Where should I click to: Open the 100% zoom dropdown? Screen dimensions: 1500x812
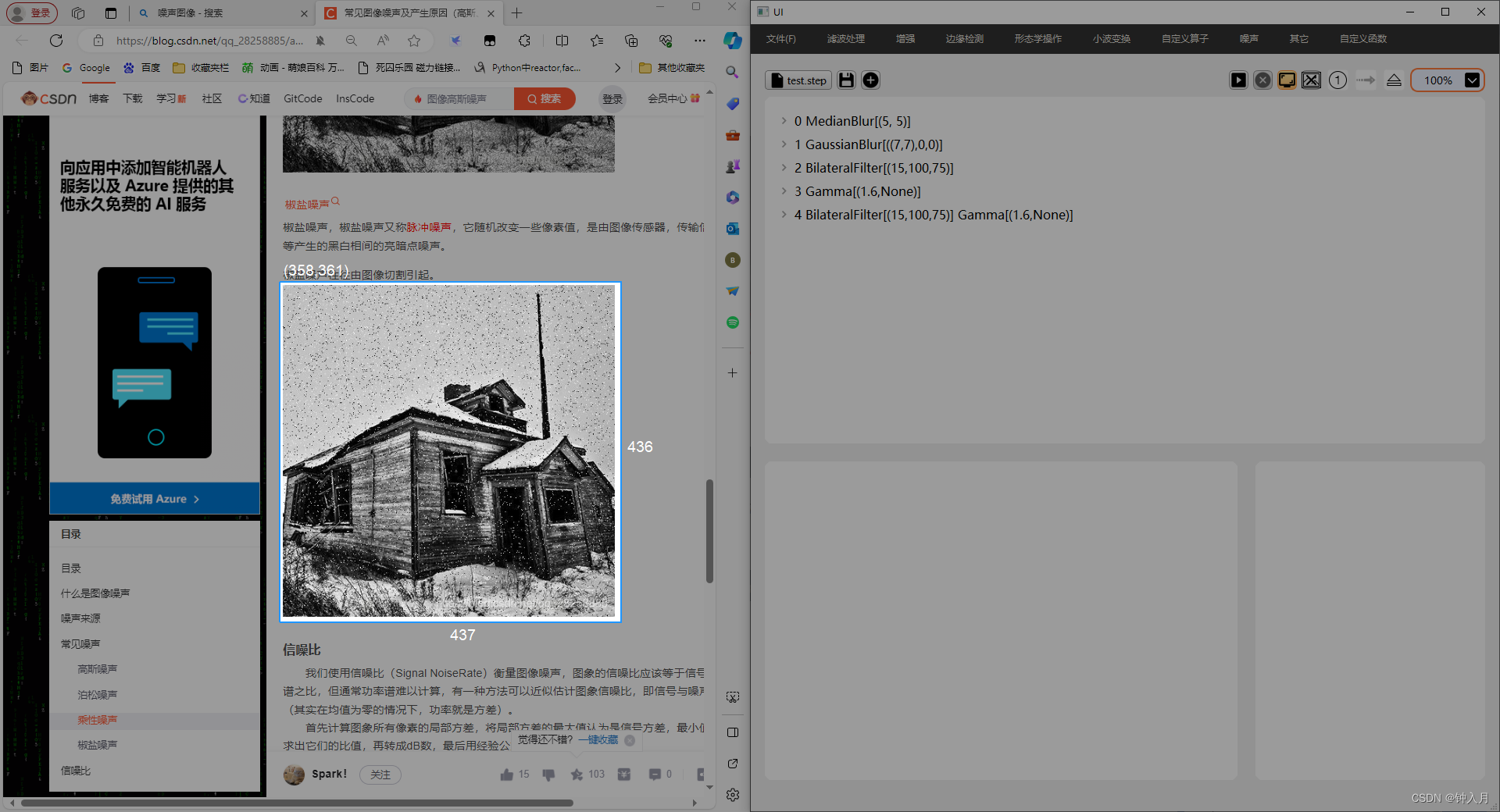click(x=1472, y=80)
